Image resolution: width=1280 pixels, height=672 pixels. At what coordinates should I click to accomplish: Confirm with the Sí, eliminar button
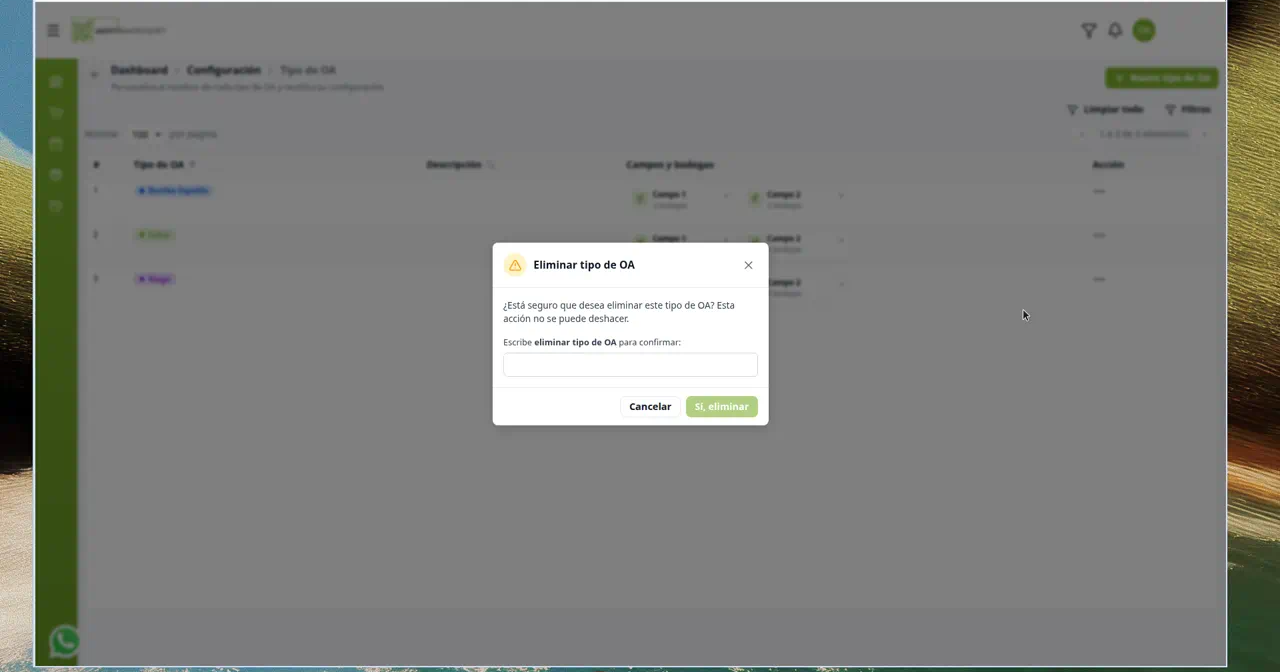[722, 407]
